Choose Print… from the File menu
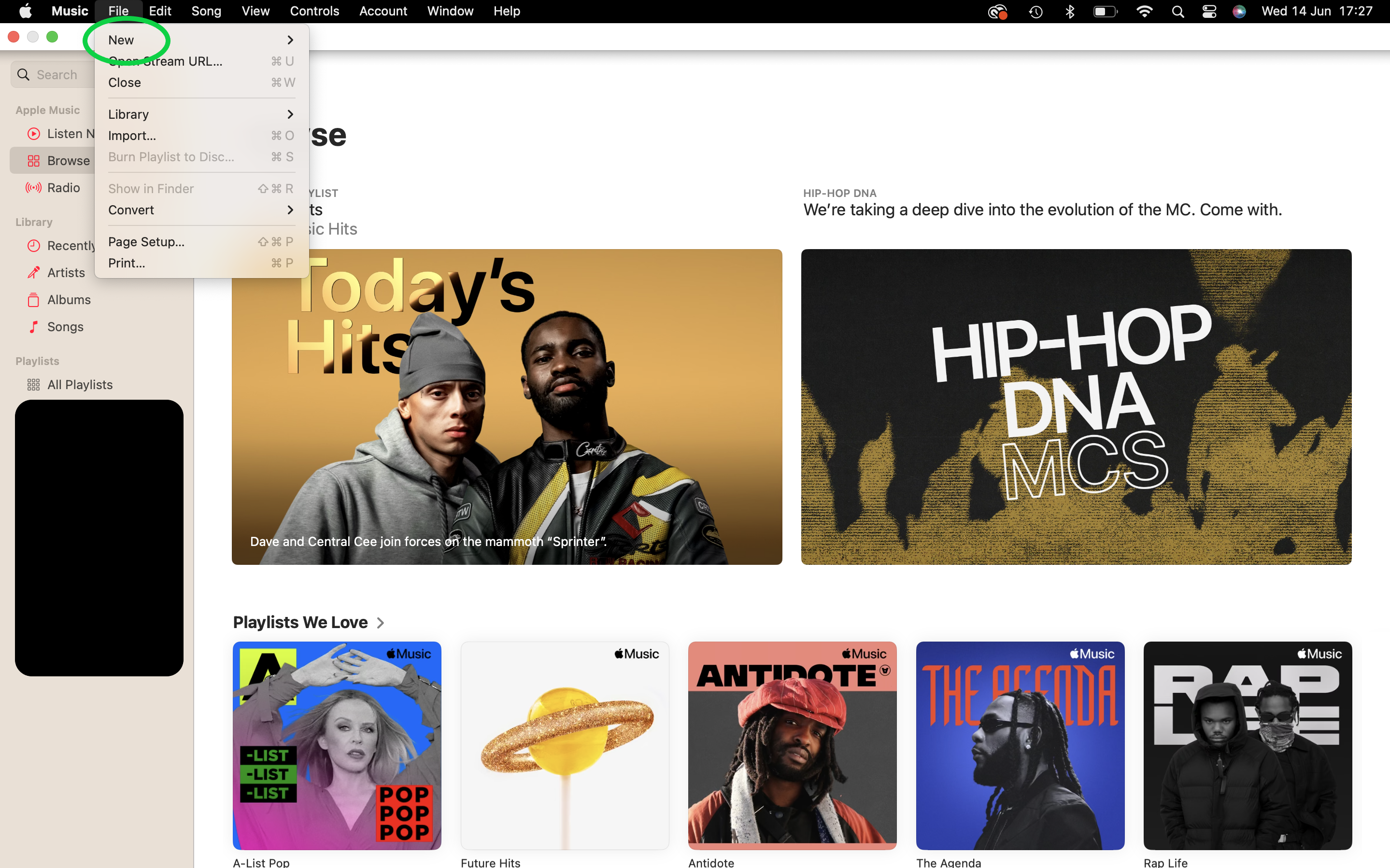Viewport: 1390px width, 868px height. [201, 263]
